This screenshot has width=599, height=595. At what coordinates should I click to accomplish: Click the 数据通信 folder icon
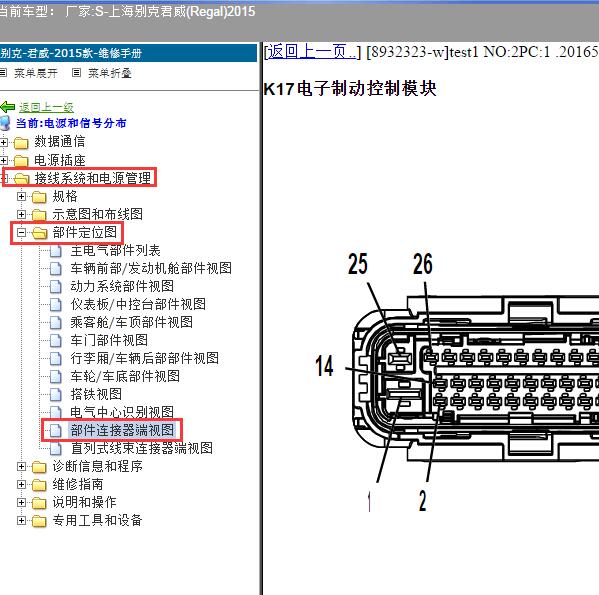[x=21, y=143]
